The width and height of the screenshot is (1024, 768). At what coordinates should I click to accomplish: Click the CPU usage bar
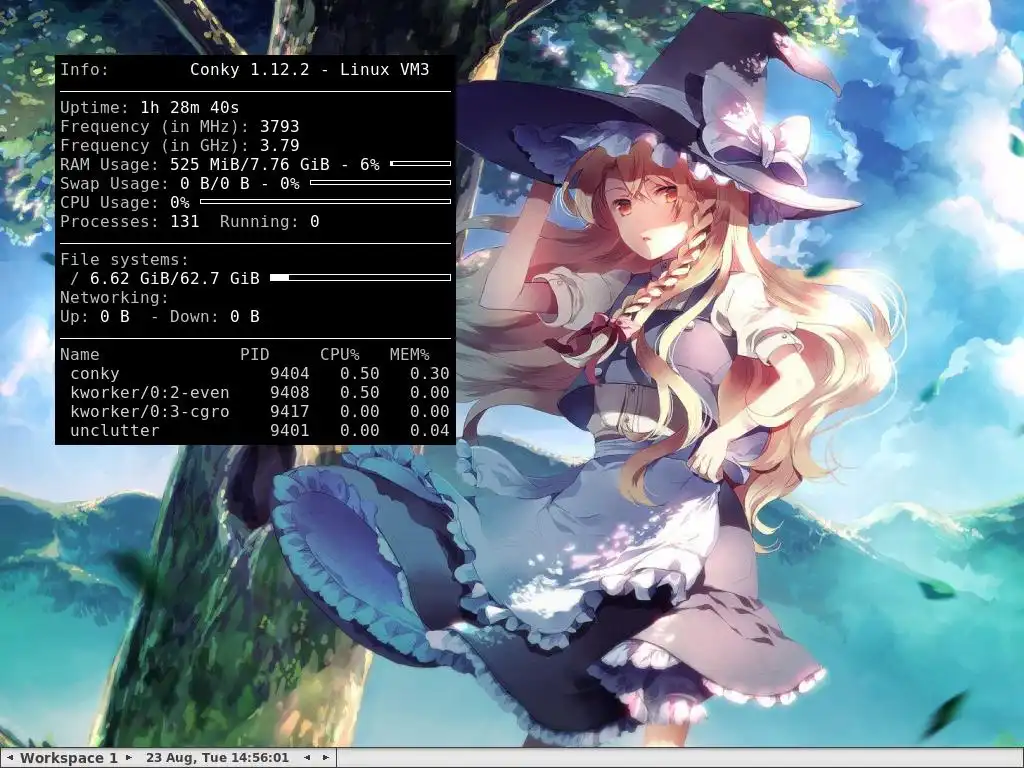(x=325, y=202)
